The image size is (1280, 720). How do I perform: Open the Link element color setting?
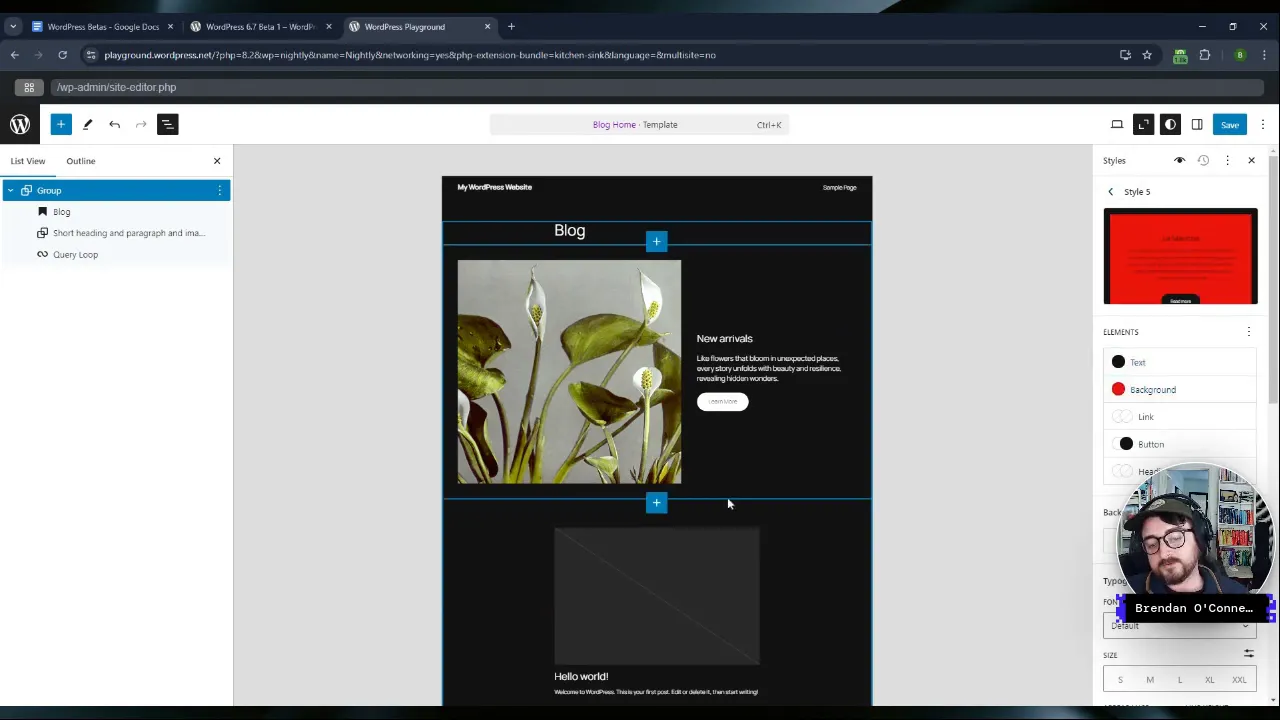1180,416
